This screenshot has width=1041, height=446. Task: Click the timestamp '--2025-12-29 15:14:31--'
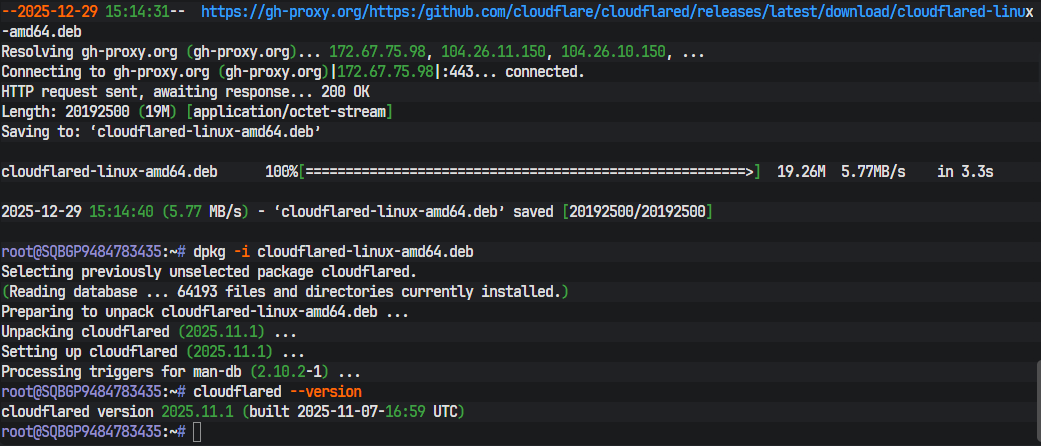[x=93, y=12]
